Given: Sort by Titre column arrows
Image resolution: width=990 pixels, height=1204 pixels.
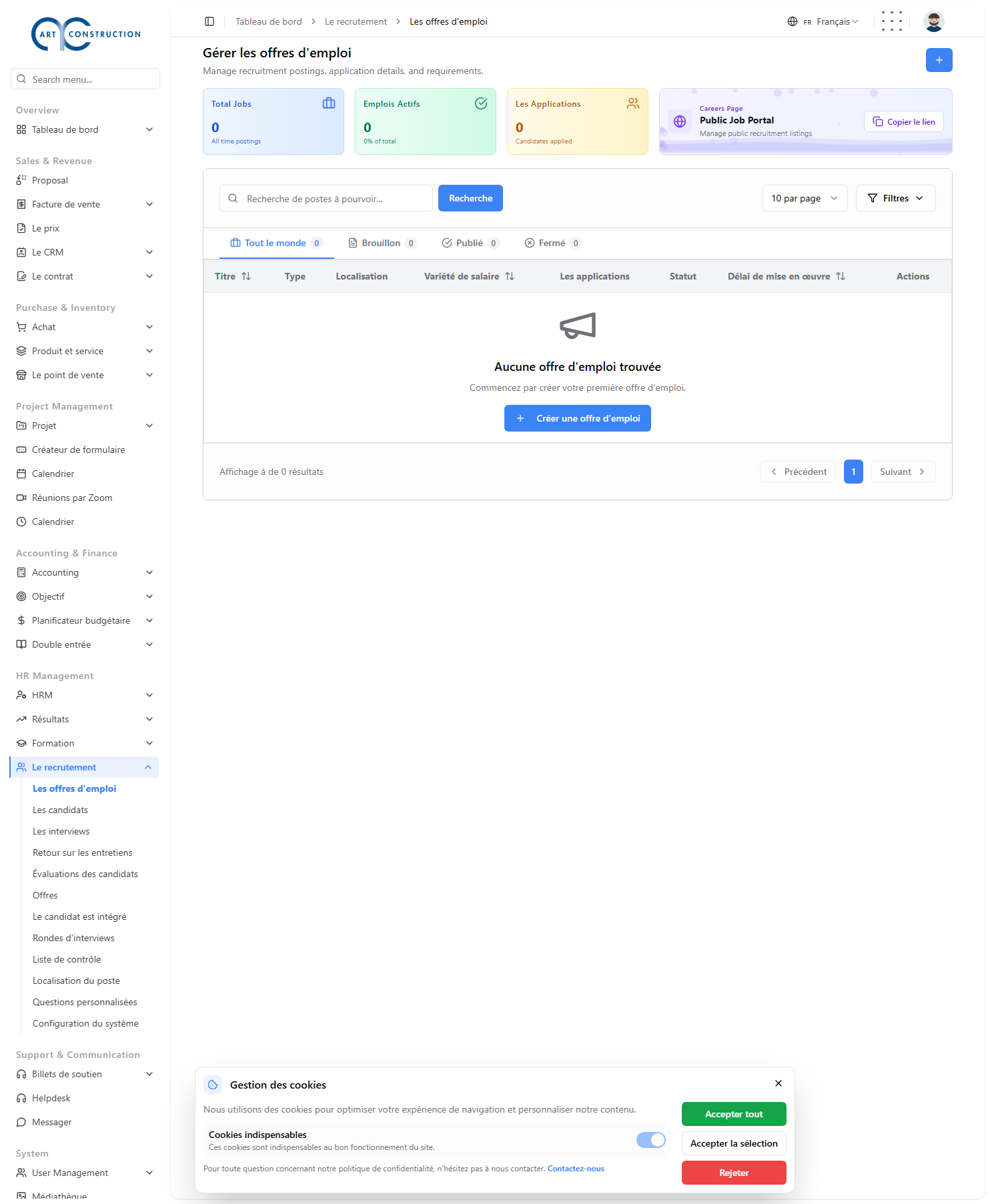Looking at the screenshot, I should click(246, 276).
